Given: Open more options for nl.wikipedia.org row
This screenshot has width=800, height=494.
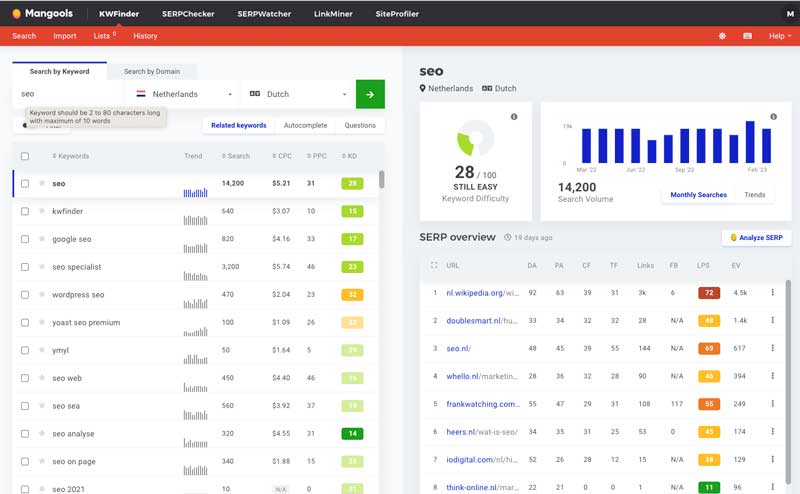Looking at the screenshot, I should pos(772,292).
